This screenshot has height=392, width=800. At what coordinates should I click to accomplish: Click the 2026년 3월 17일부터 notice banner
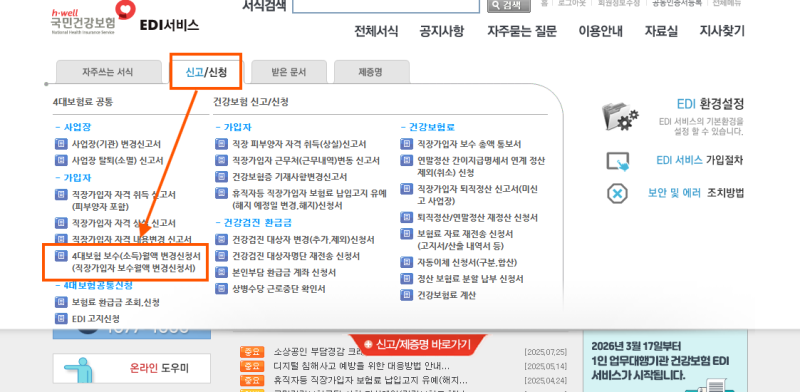(665, 361)
